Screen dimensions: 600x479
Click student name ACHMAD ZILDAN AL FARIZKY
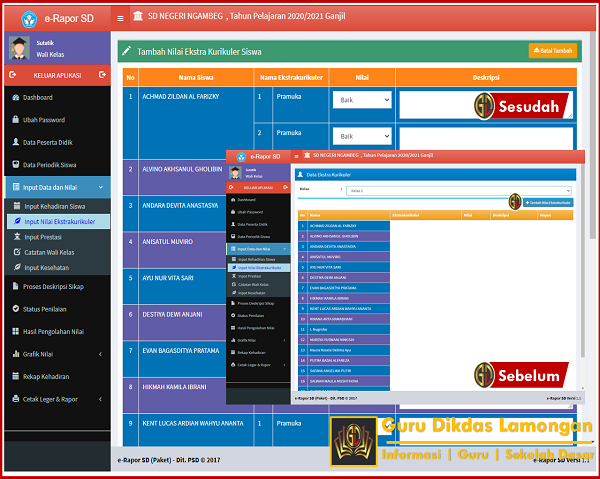(181, 96)
